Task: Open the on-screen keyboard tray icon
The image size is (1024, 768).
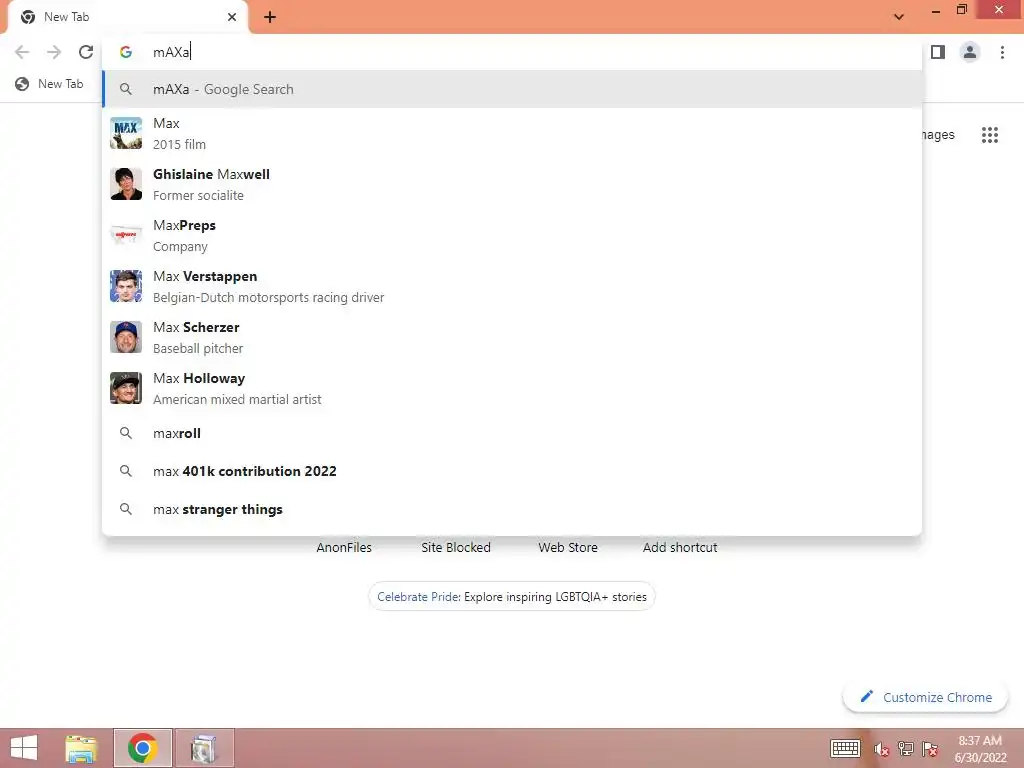Action: click(x=845, y=748)
